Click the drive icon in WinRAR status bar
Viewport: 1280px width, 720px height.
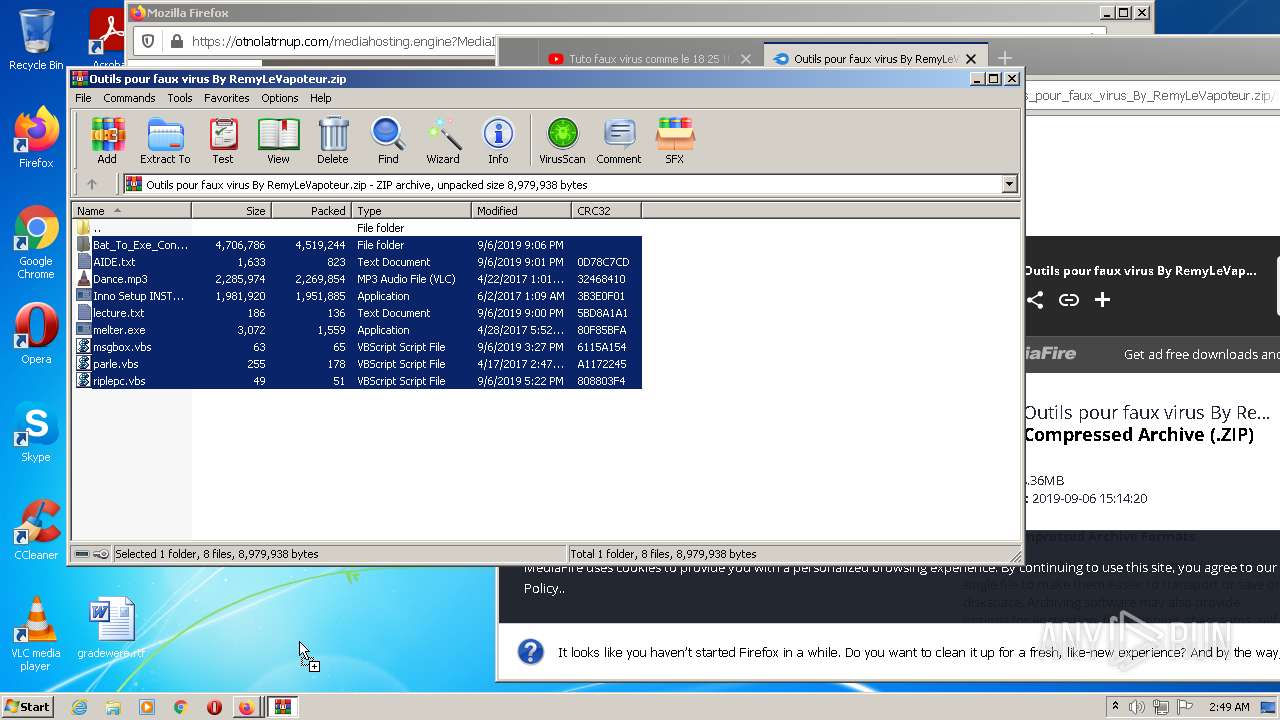tap(83, 554)
